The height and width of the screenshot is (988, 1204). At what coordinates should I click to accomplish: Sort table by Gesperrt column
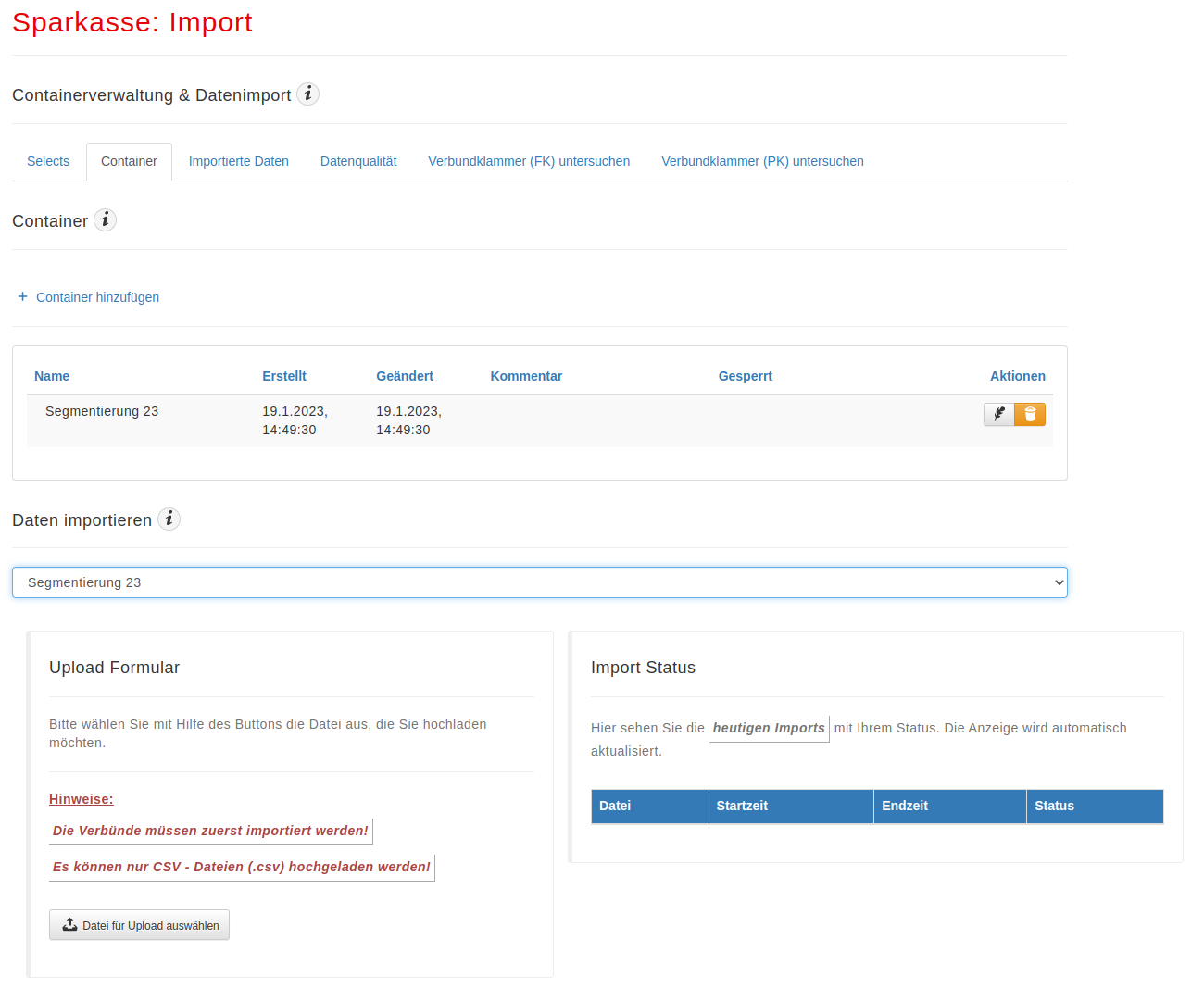tap(746, 376)
